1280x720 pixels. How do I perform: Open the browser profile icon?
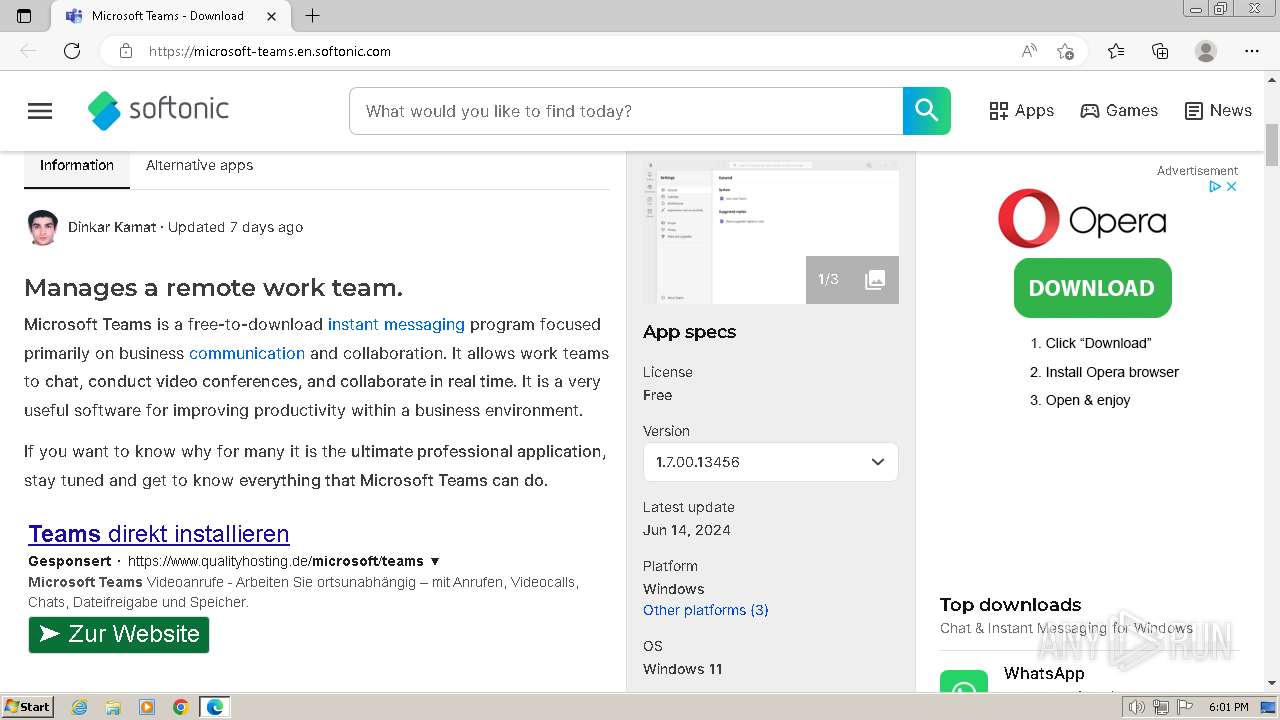(x=1206, y=51)
